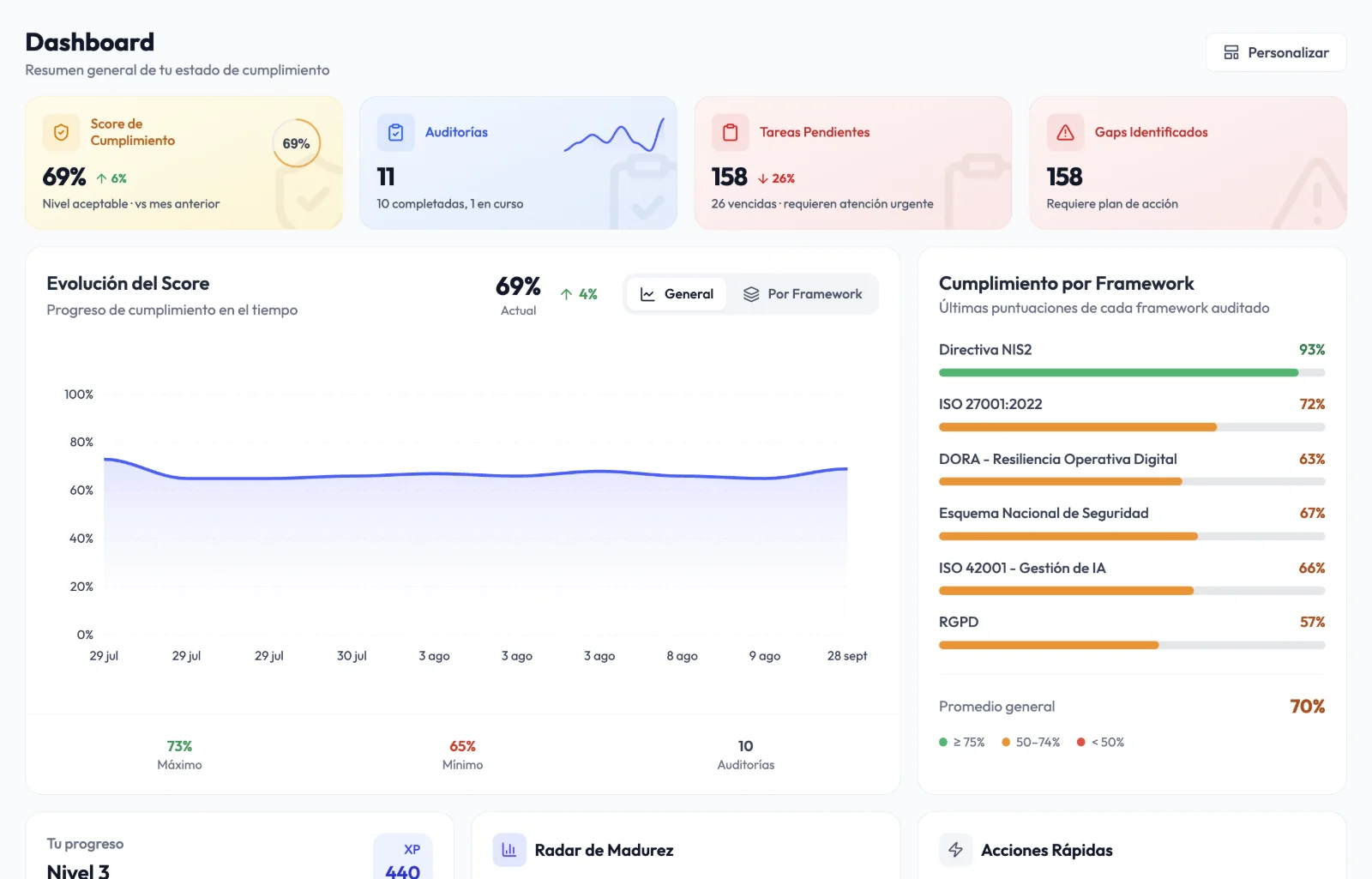The image size is (1372, 879).
Task: Click the warning triangle icon on Gaps Identificados card
Action: [x=1065, y=132]
